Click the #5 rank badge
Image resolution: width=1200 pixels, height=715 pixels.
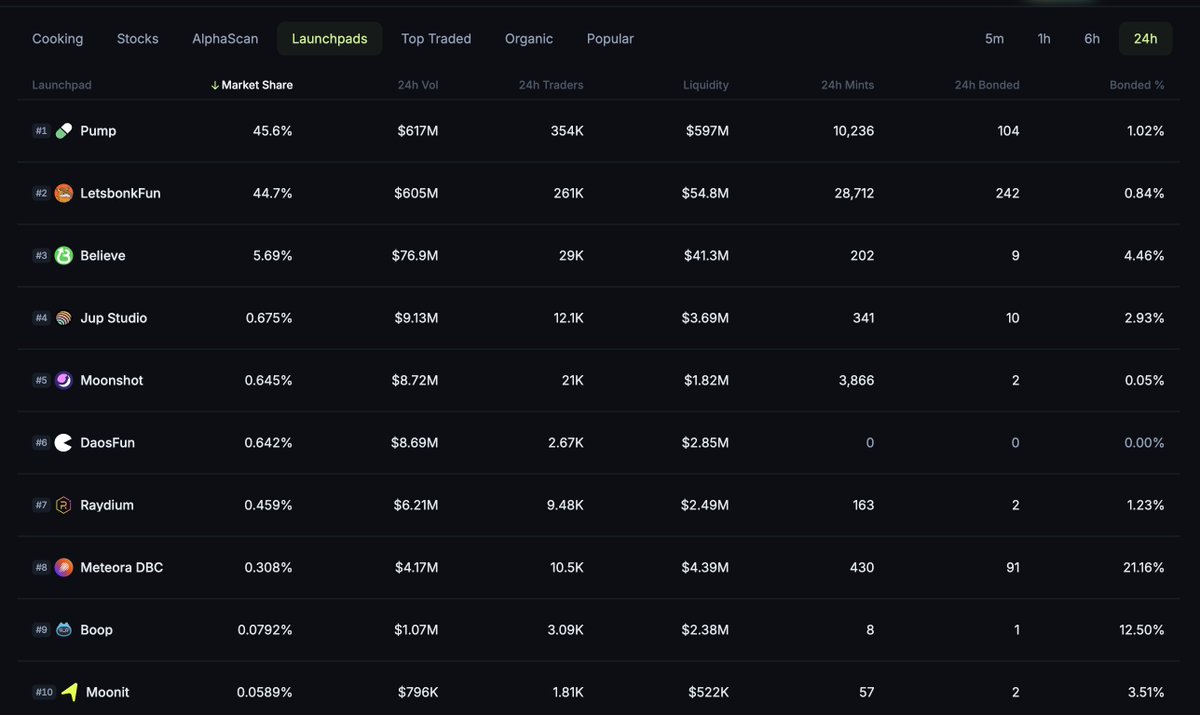point(41,380)
